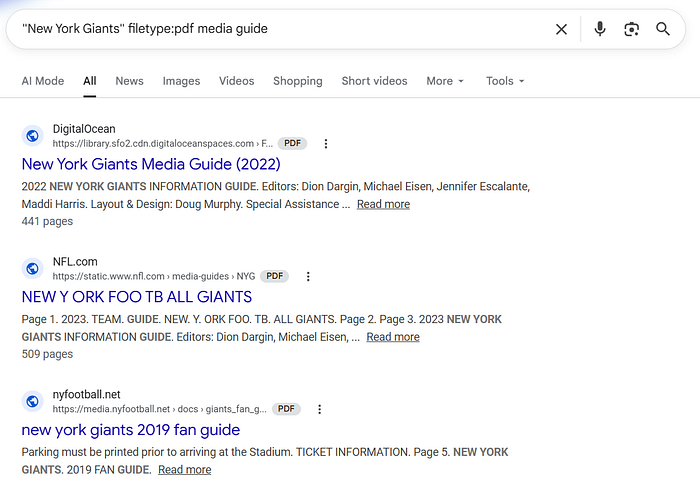Click the library.sfo2.cdn.digitaloceanspaces.com URL
The image size is (700, 485).
click(162, 144)
